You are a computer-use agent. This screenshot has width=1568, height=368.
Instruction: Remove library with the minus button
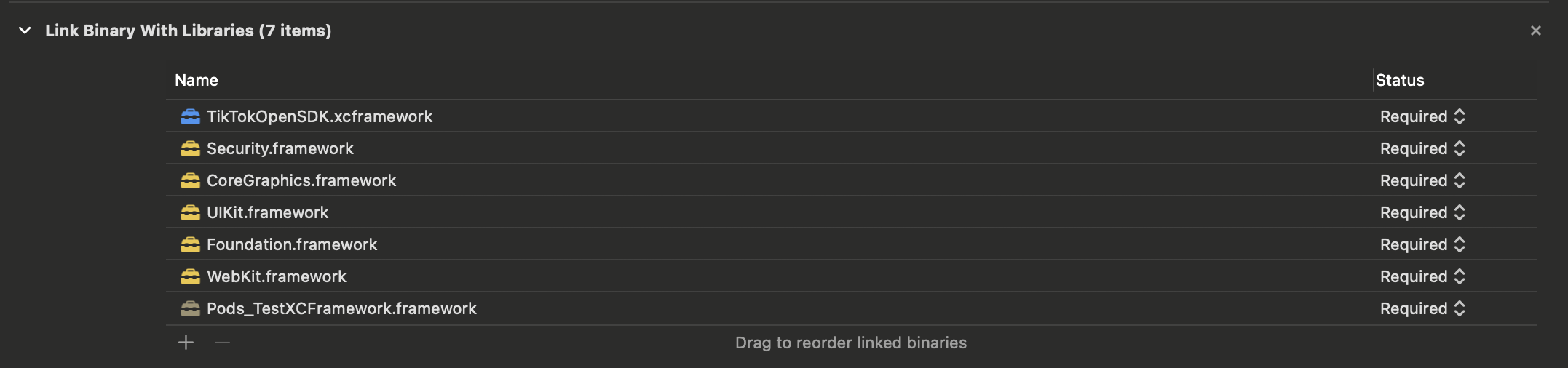tap(223, 343)
